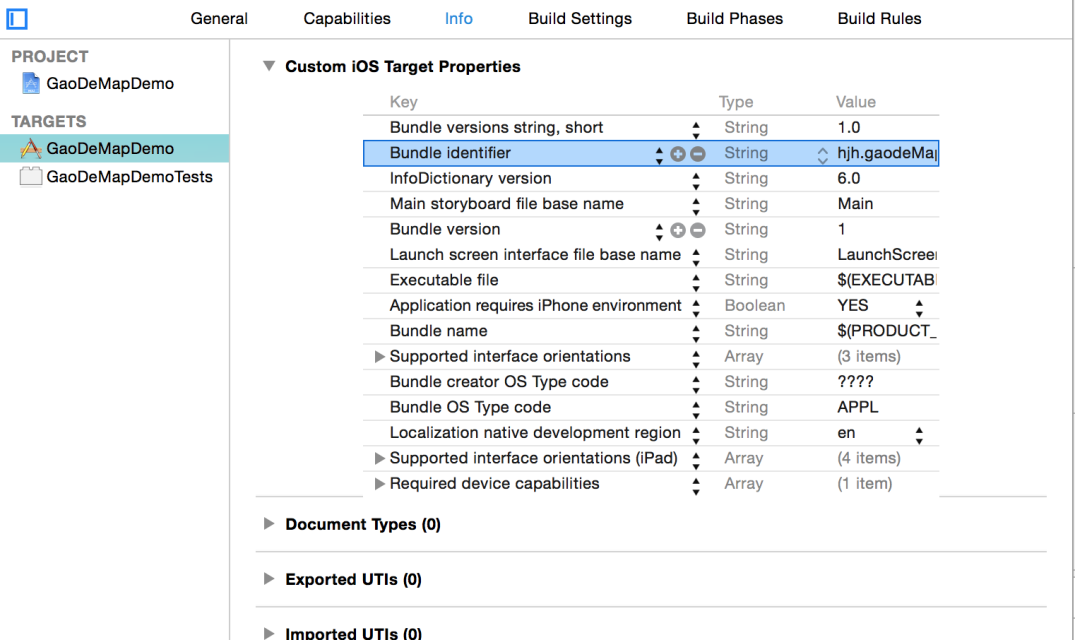Click the plus icon on Bundle version row

(x=678, y=230)
